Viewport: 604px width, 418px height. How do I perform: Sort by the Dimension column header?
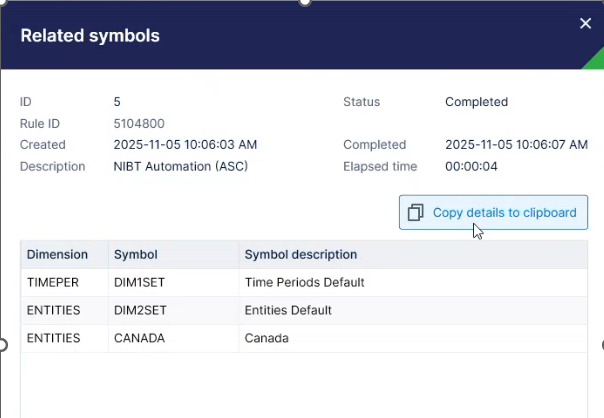point(57,255)
